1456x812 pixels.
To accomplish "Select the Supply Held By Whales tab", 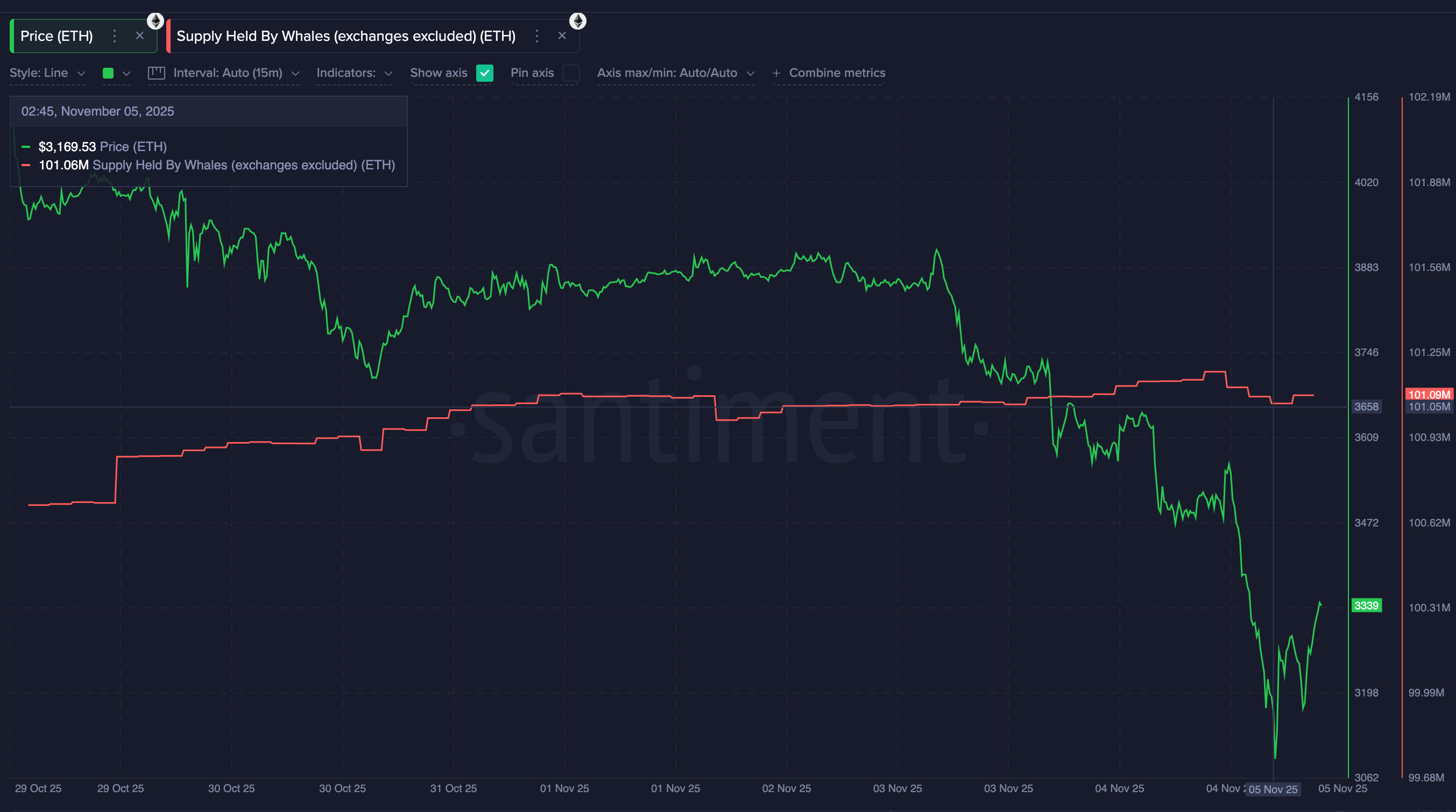I will pyautogui.click(x=345, y=35).
